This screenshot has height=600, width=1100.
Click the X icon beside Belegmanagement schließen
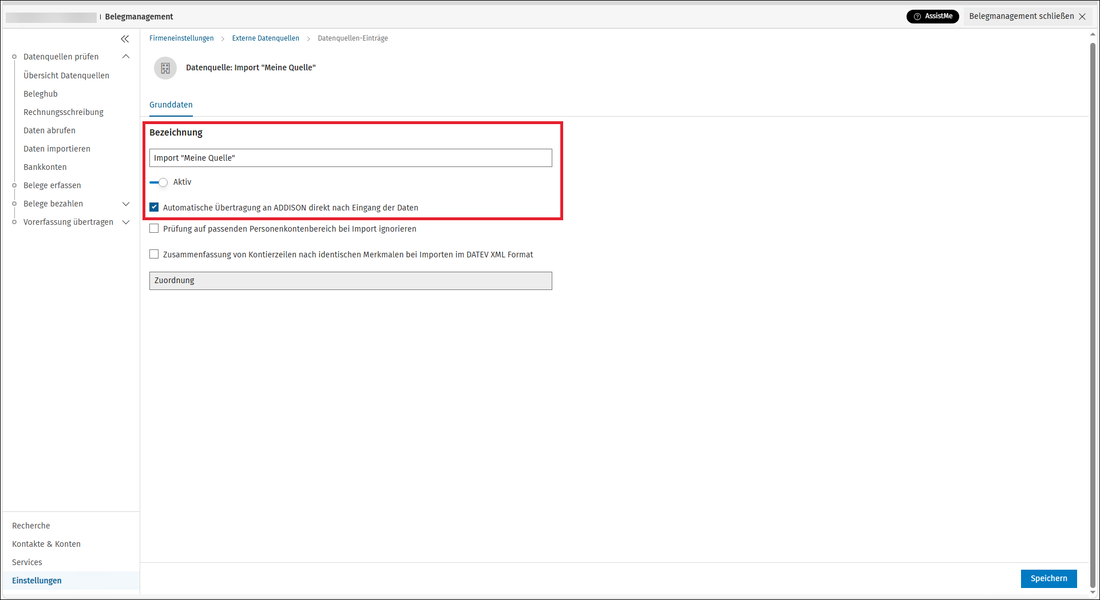click(1082, 17)
